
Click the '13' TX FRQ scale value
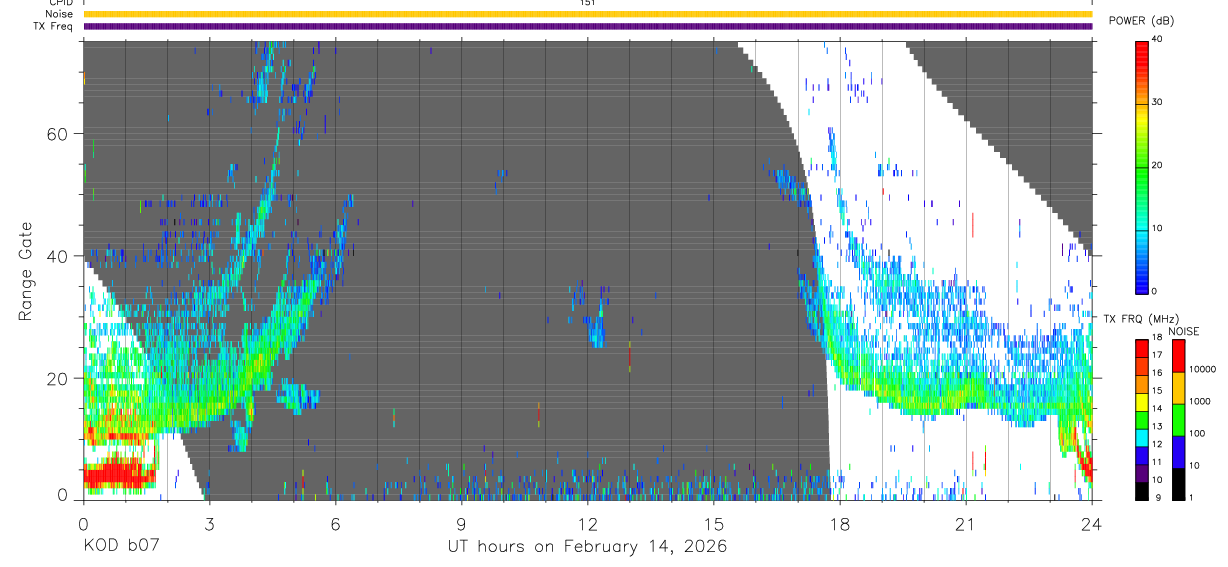coord(1157,427)
